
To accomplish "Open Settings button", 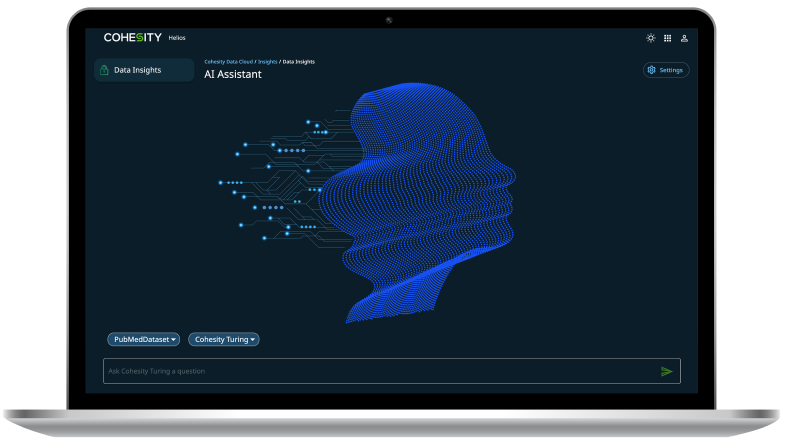I will [x=666, y=70].
